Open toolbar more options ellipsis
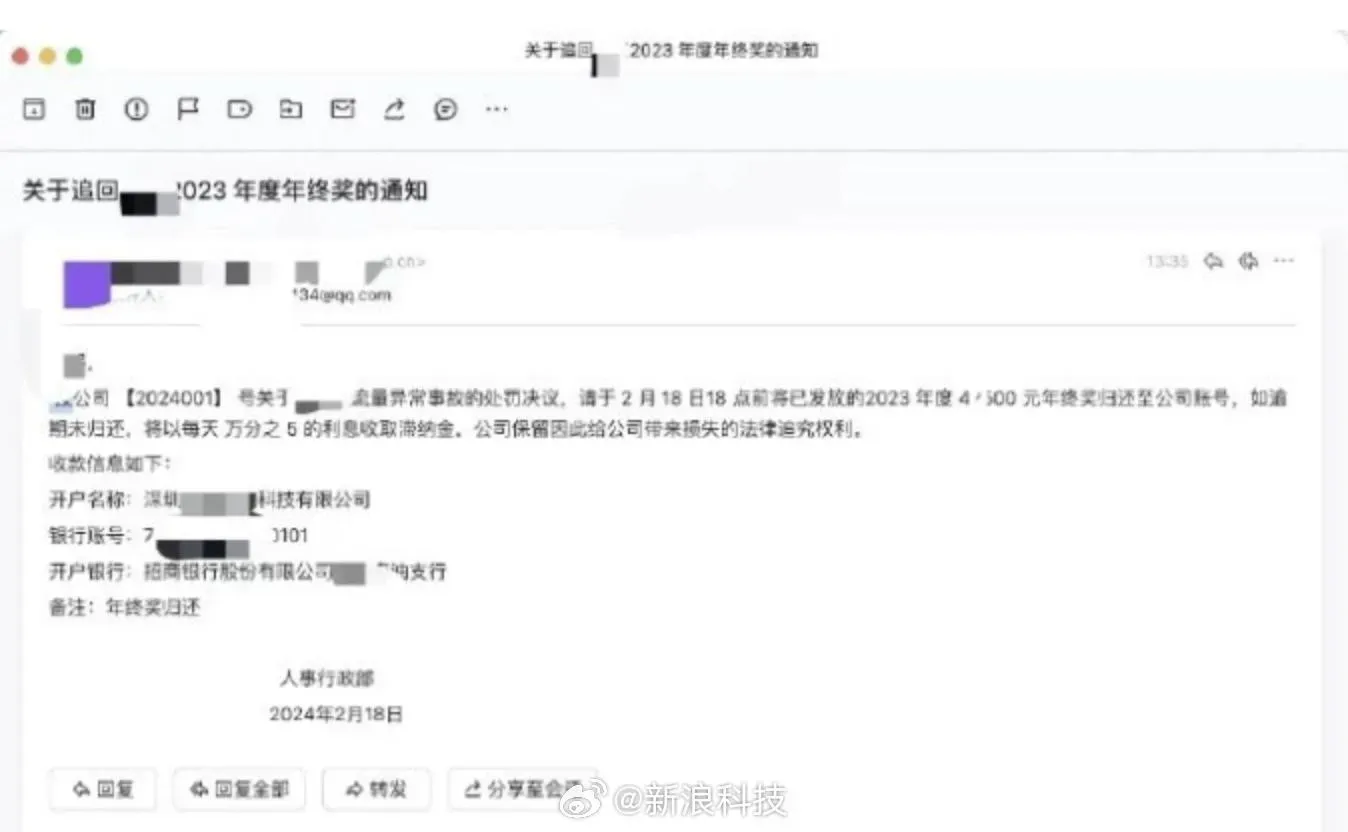Image resolution: width=1348 pixels, height=832 pixels. point(497,109)
